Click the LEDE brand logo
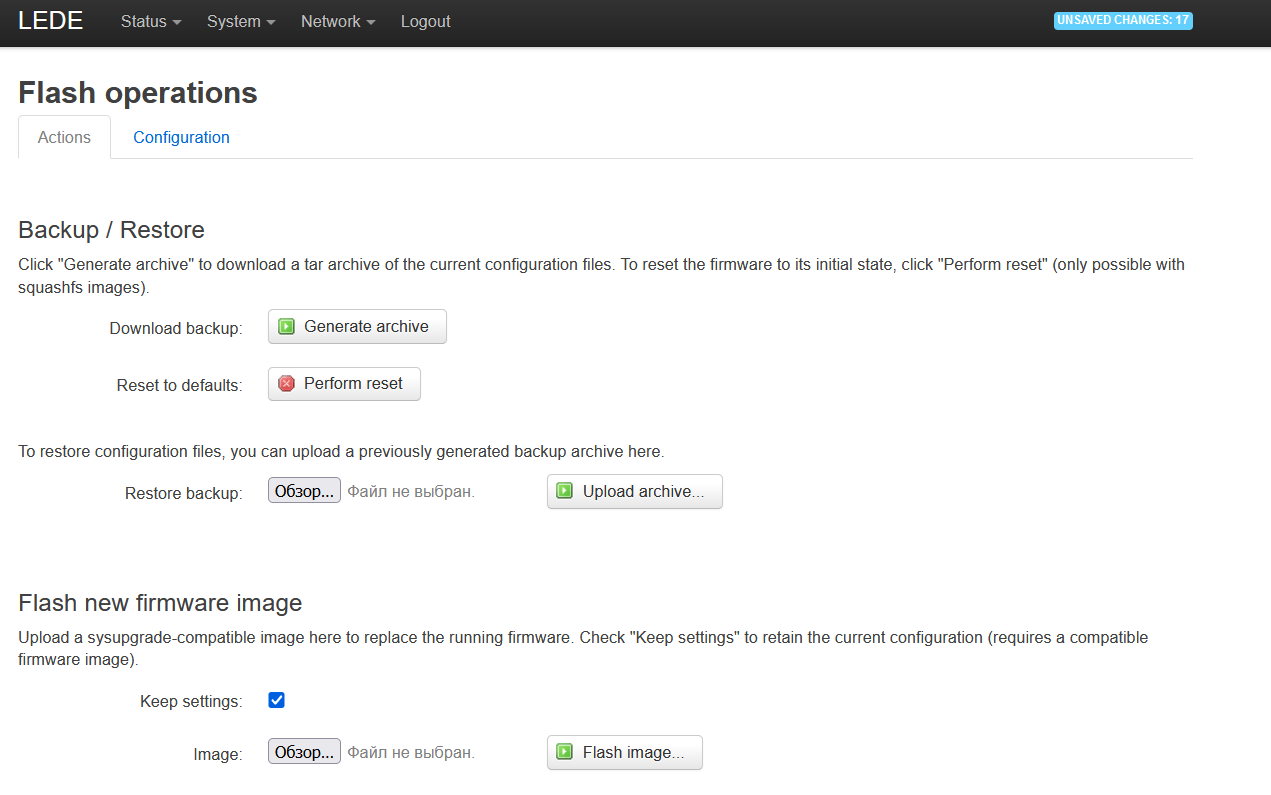The width and height of the screenshot is (1271, 795). [x=51, y=21]
